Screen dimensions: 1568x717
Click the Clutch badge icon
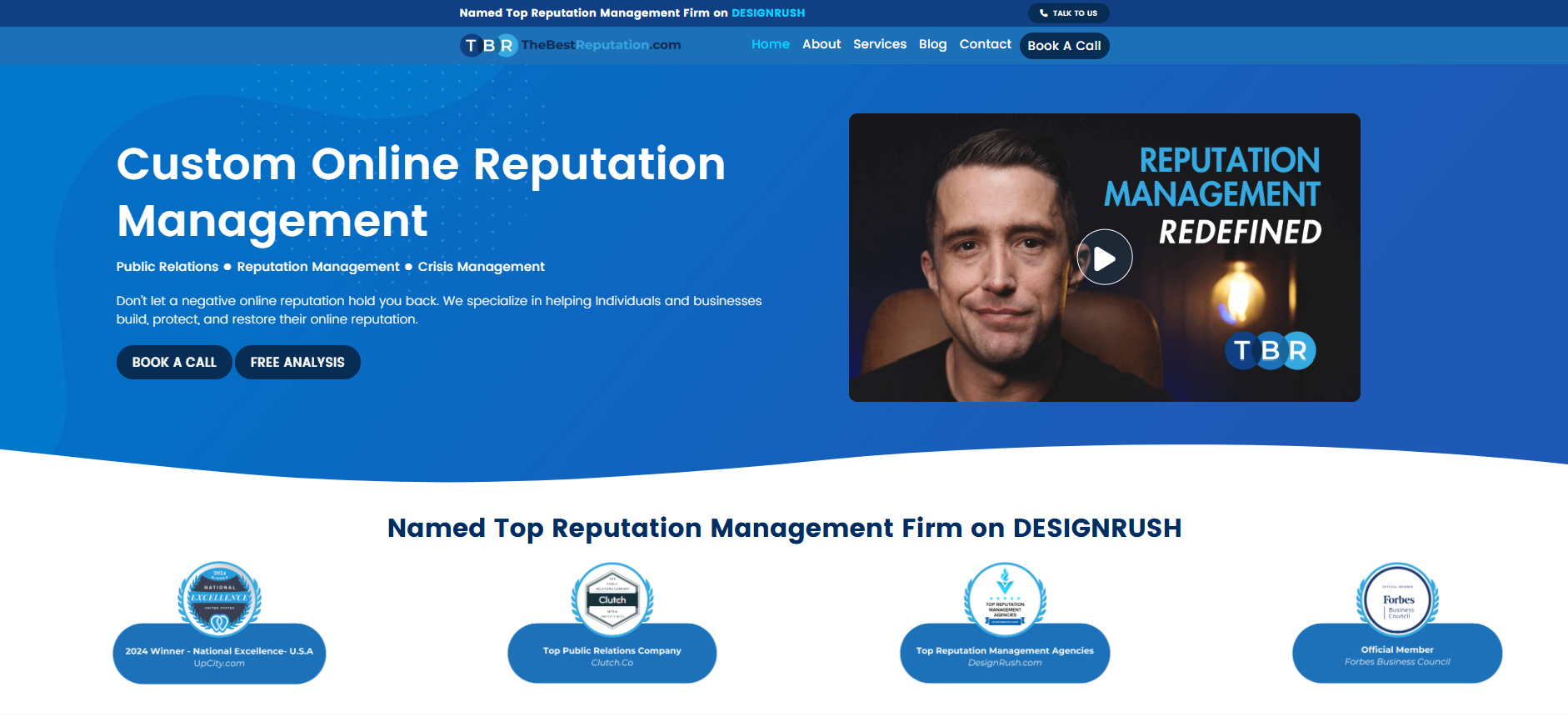point(612,599)
